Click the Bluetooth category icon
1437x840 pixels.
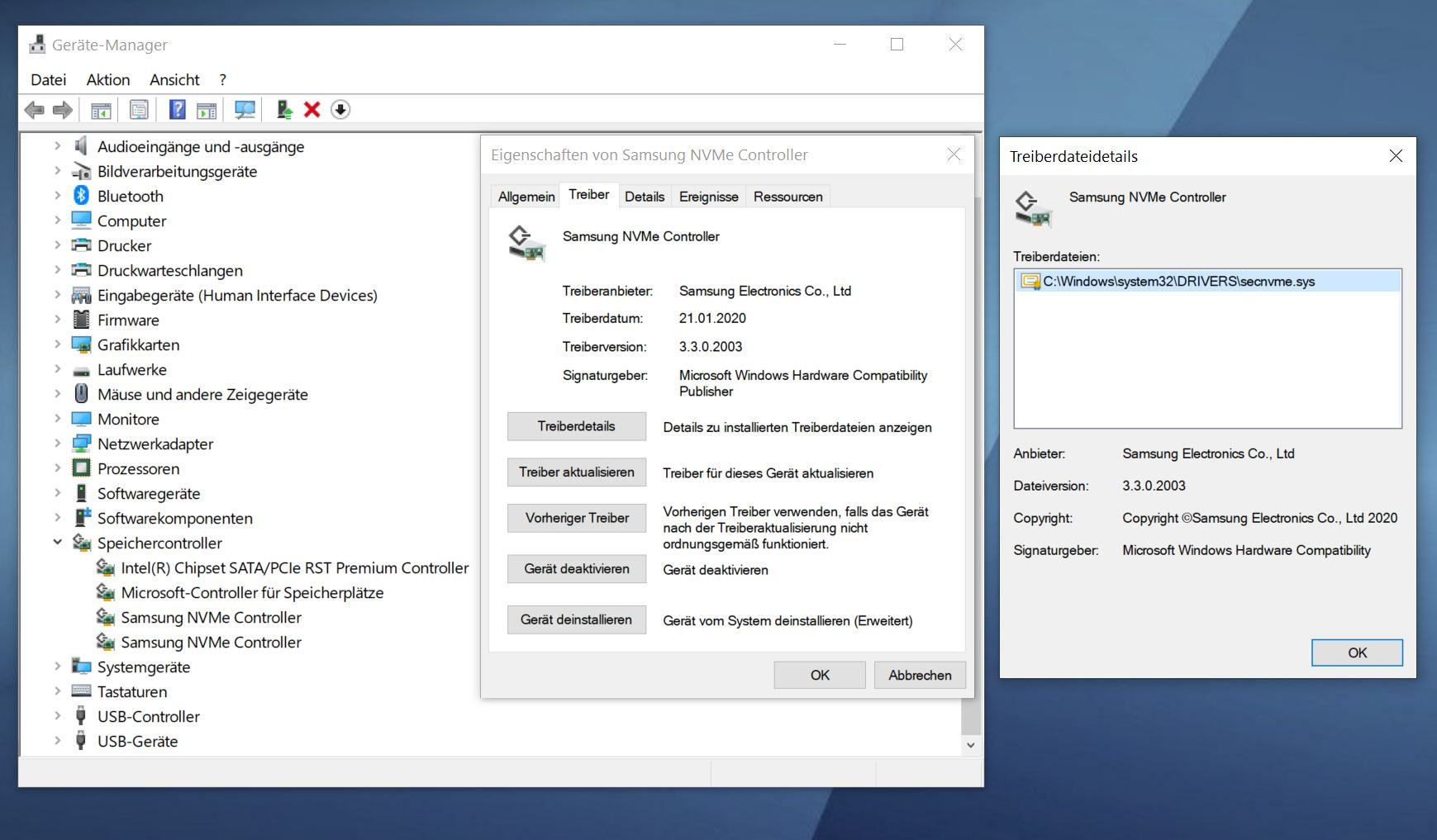pyautogui.click(x=81, y=196)
